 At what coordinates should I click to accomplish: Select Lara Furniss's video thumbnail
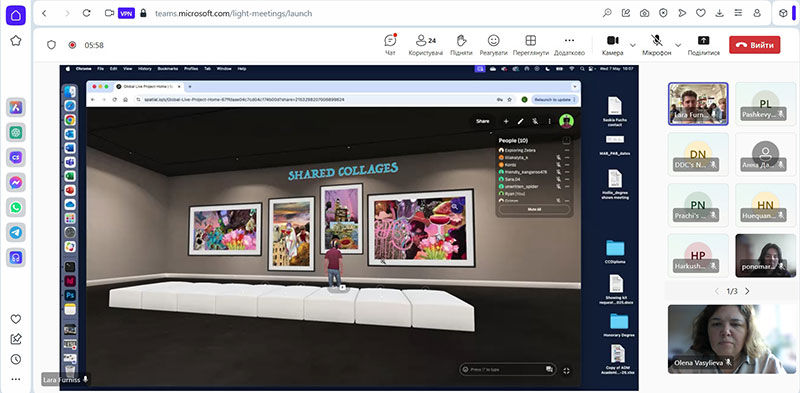[x=698, y=104]
